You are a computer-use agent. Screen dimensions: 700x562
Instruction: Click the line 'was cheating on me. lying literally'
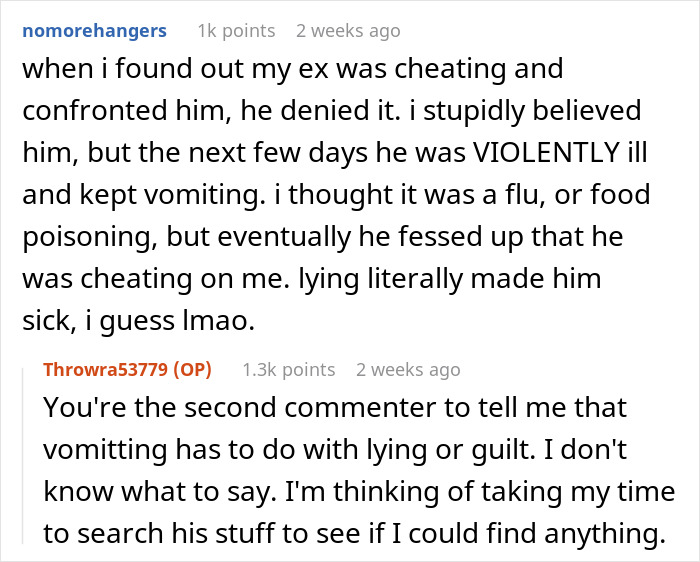point(312,279)
